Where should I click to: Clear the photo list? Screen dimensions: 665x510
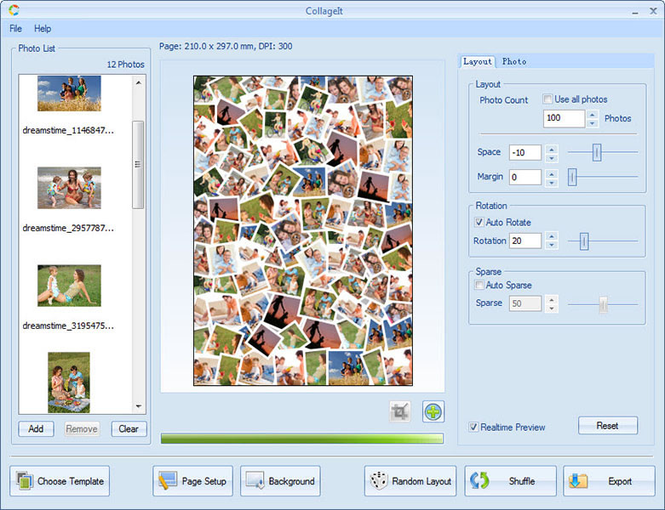pyautogui.click(x=129, y=429)
